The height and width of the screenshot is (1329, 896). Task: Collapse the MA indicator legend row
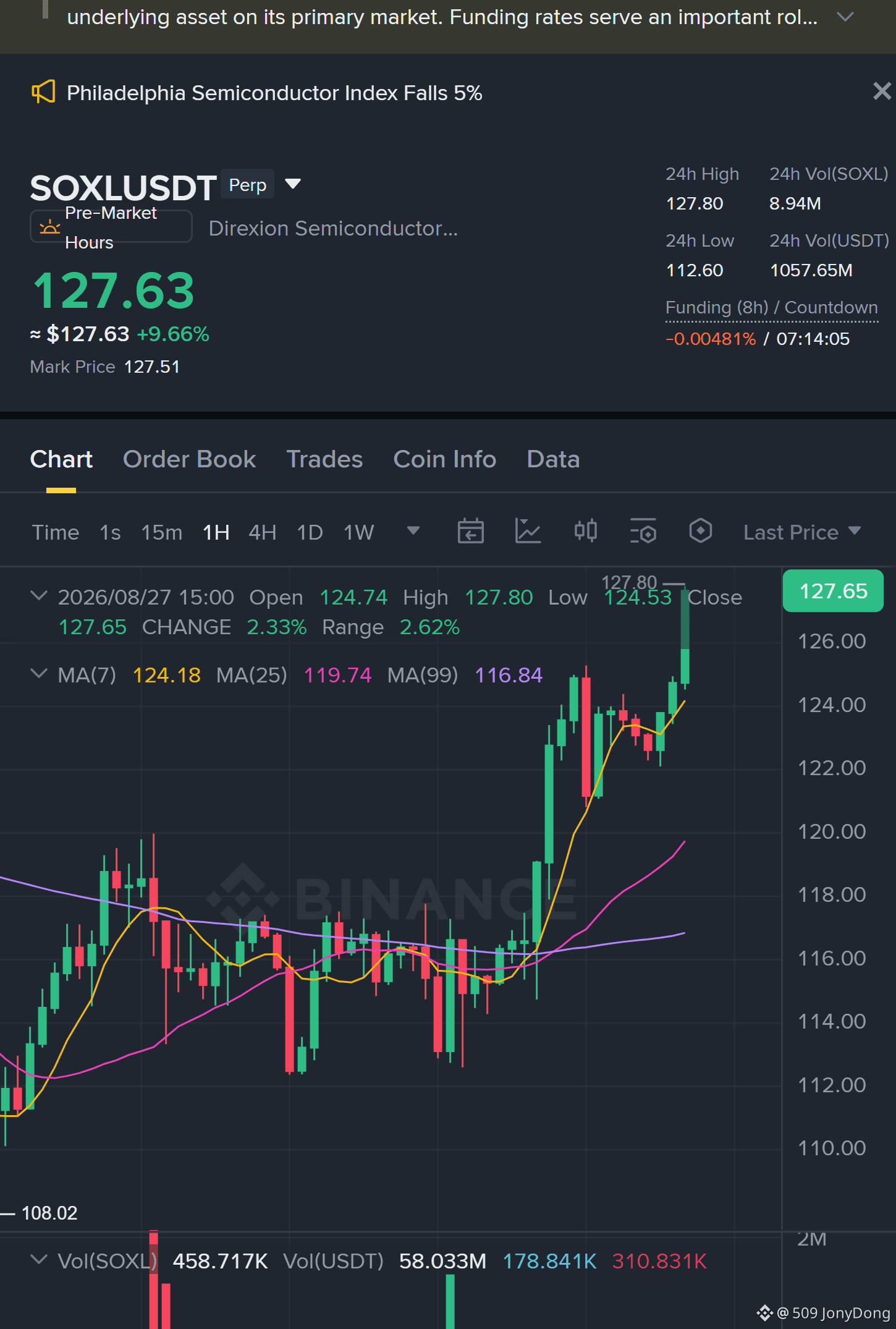click(x=39, y=674)
